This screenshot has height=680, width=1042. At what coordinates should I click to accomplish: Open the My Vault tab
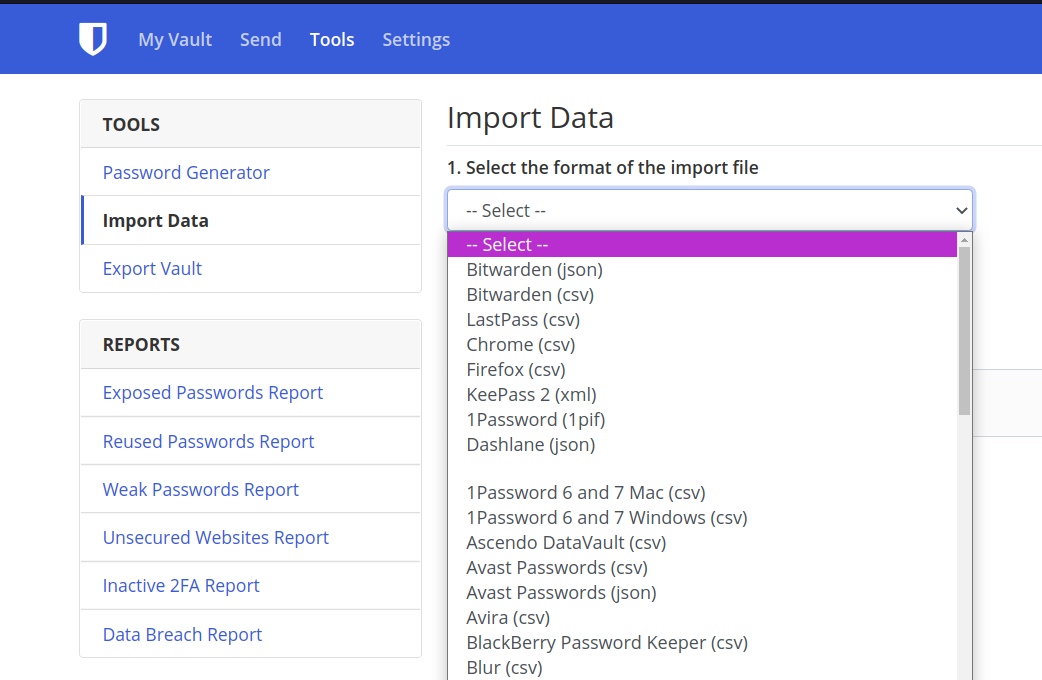[x=175, y=40]
